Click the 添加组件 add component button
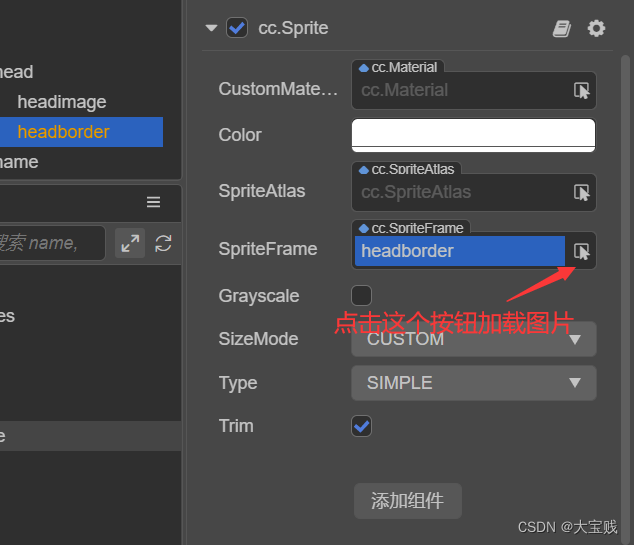Viewport: 634px width, 545px height. (407, 501)
